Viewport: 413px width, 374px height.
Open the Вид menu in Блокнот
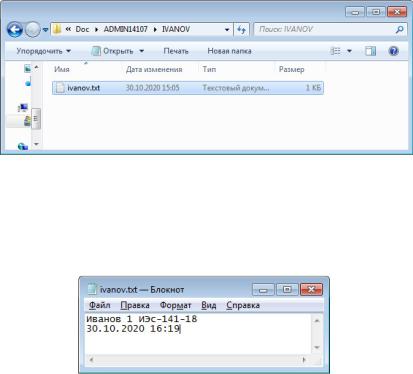point(209,305)
